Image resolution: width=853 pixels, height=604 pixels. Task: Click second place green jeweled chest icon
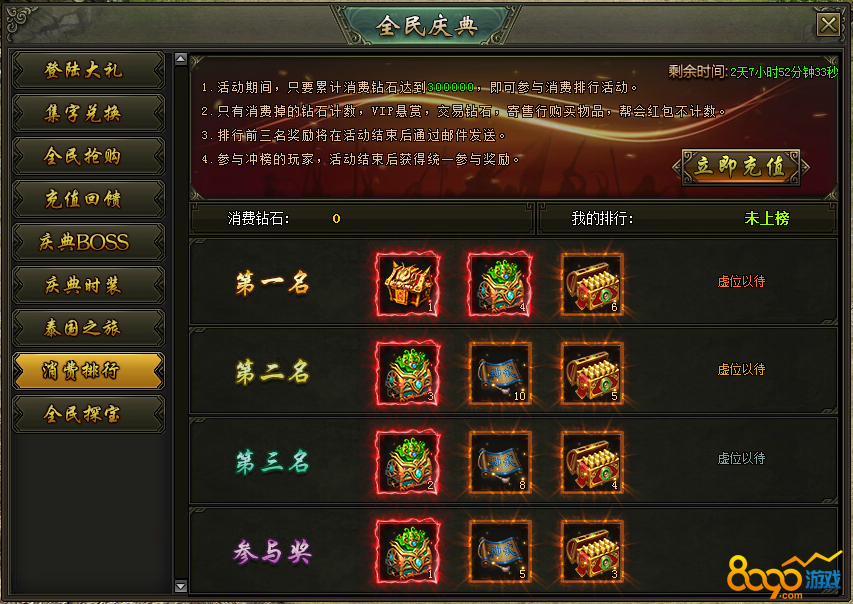(x=408, y=373)
